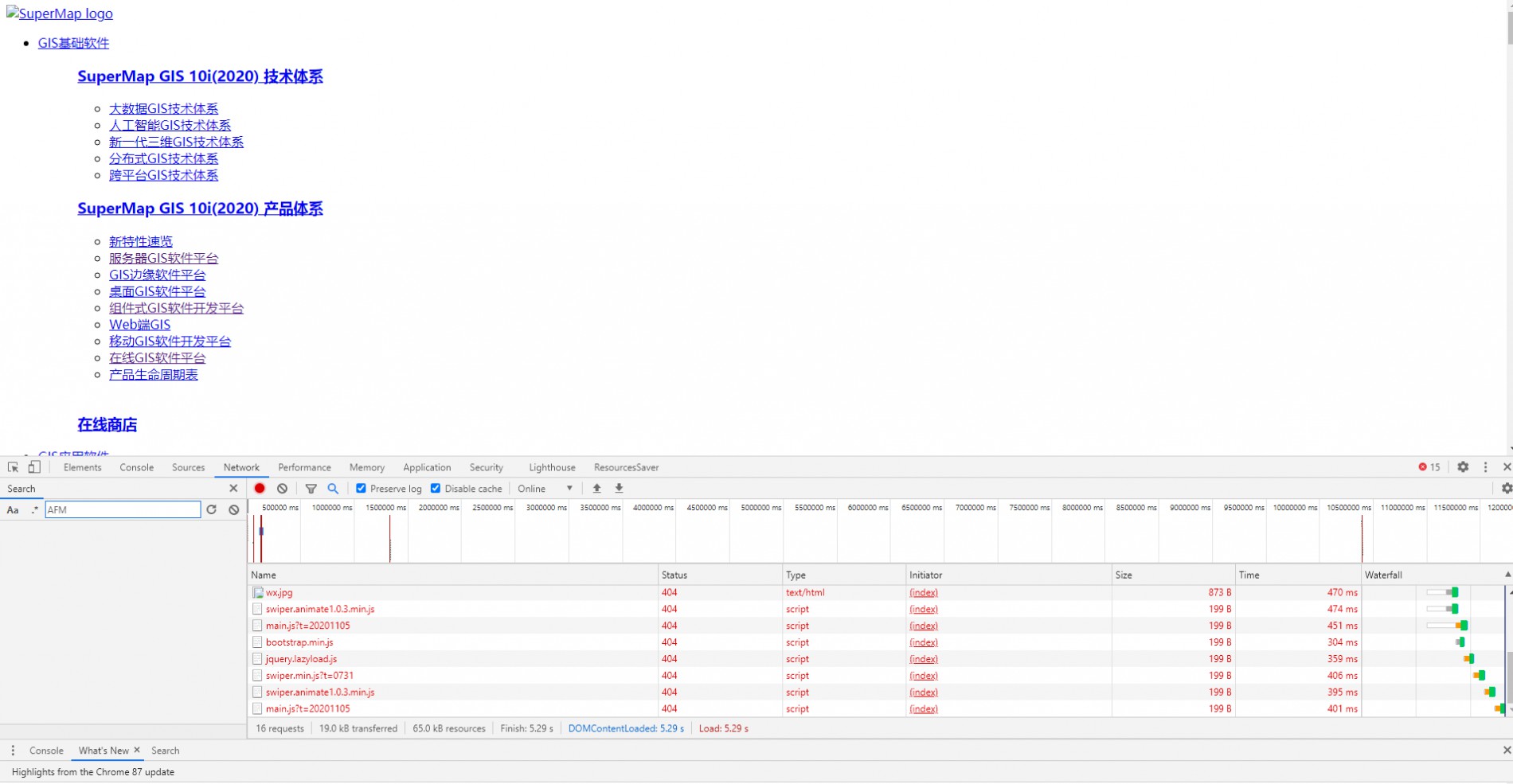Switch to the Console tab
Screen dimensions: 1513x784
point(137,467)
